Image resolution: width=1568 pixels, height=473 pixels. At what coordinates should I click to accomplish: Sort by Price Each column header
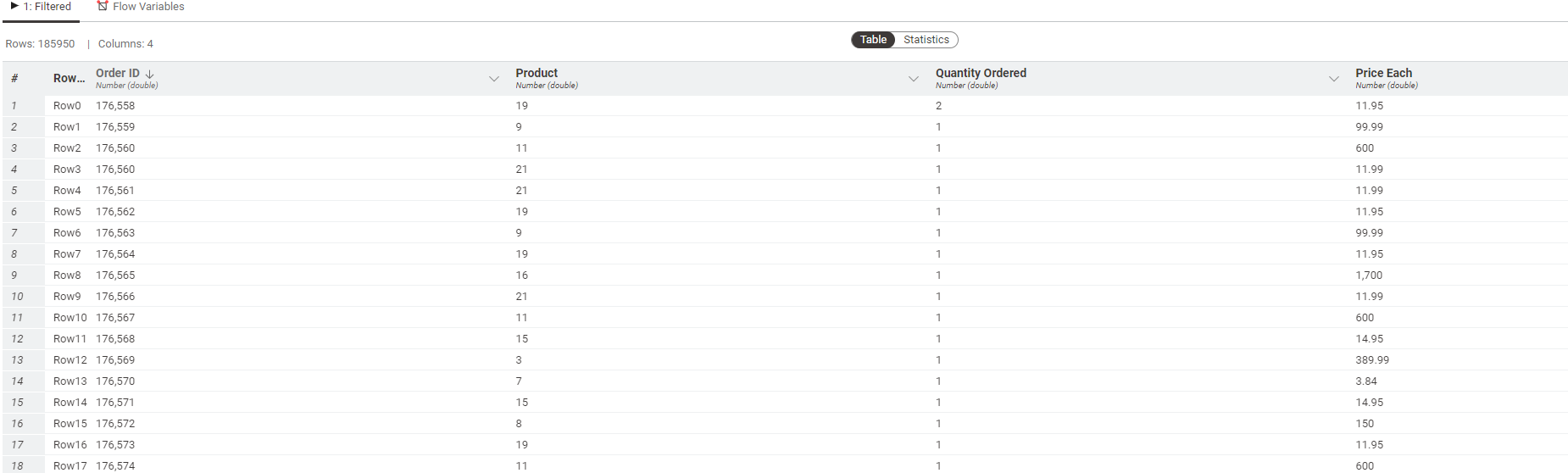1383,73
